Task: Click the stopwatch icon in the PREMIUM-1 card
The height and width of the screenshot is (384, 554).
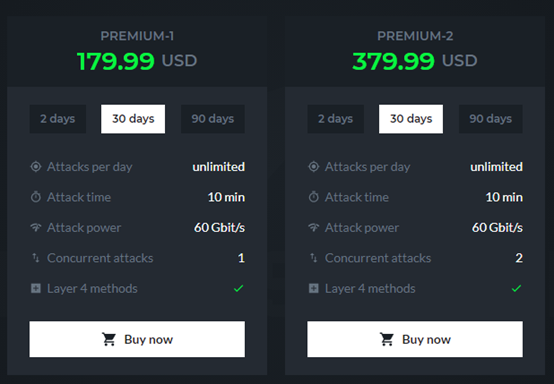Action: point(36,197)
